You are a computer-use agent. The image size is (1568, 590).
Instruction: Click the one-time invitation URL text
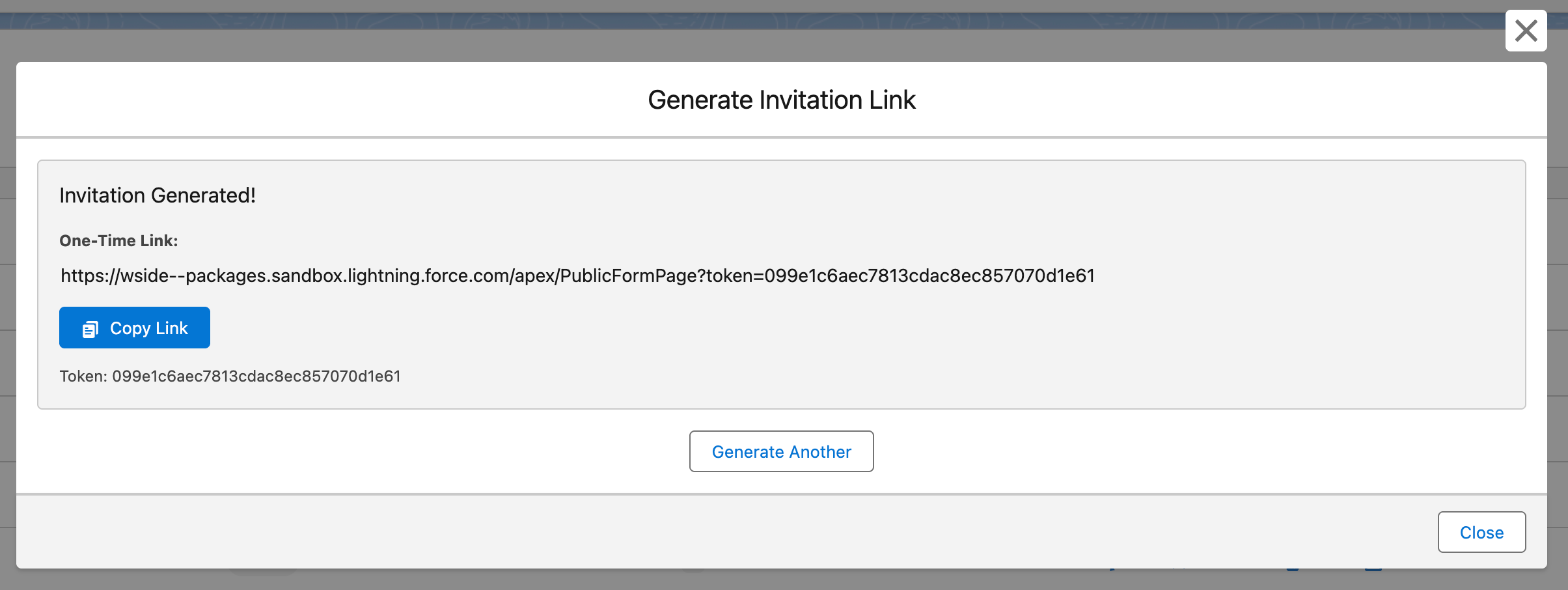pos(577,276)
